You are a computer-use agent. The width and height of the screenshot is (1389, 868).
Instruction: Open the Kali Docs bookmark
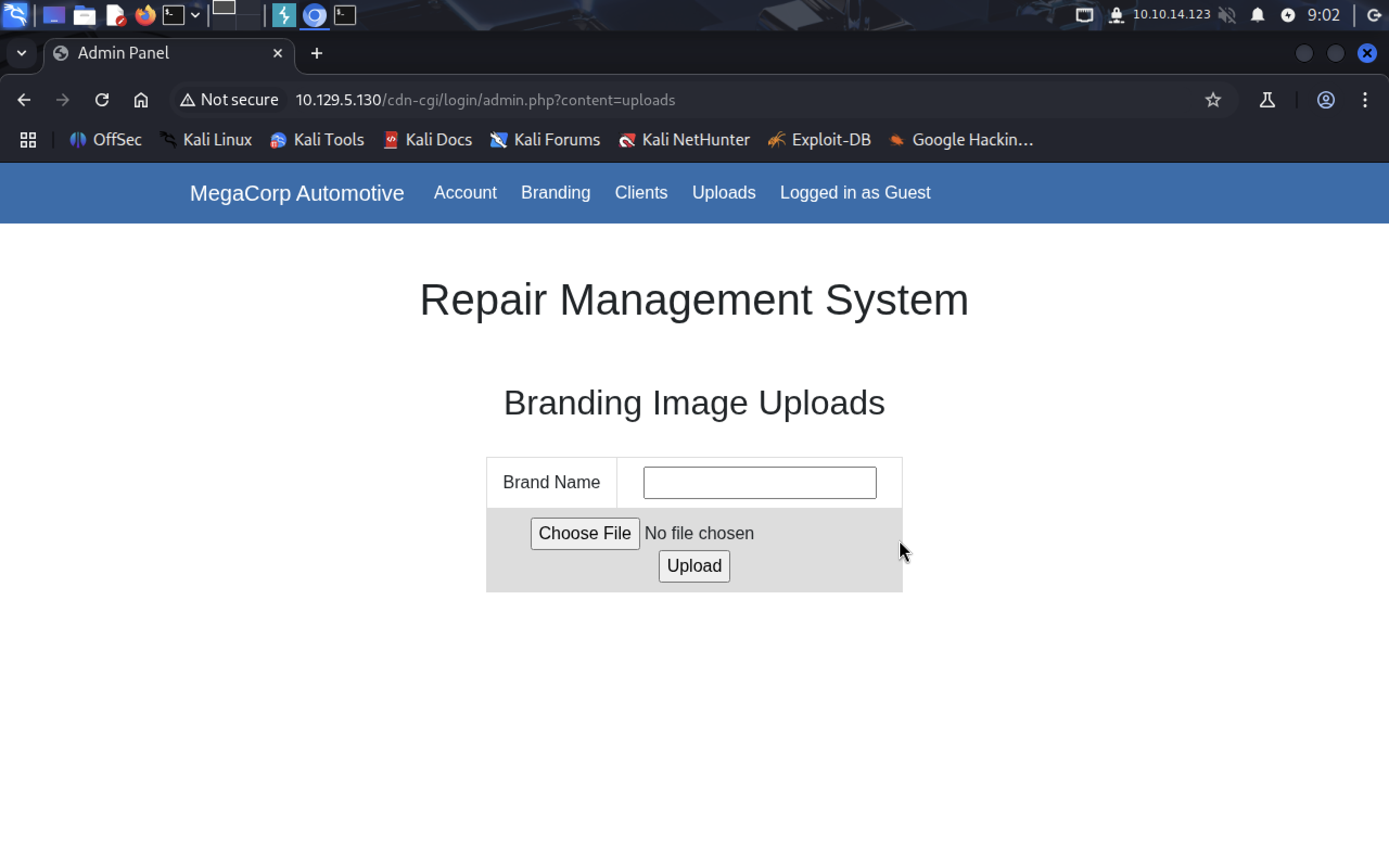(428, 140)
